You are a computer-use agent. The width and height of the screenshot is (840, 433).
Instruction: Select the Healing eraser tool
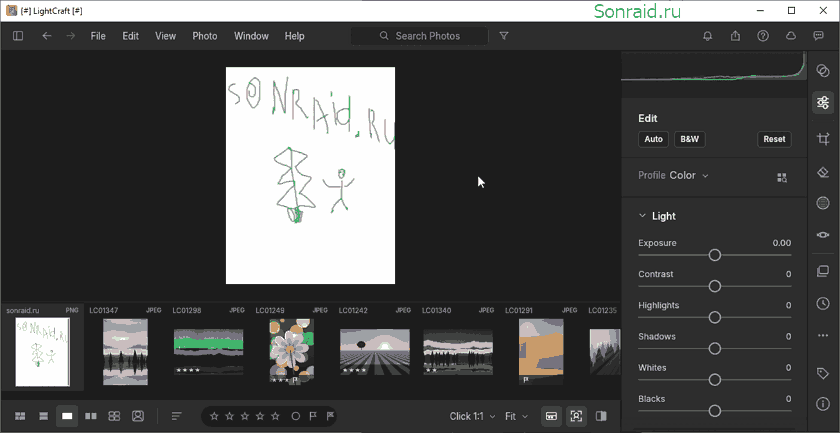(x=823, y=172)
